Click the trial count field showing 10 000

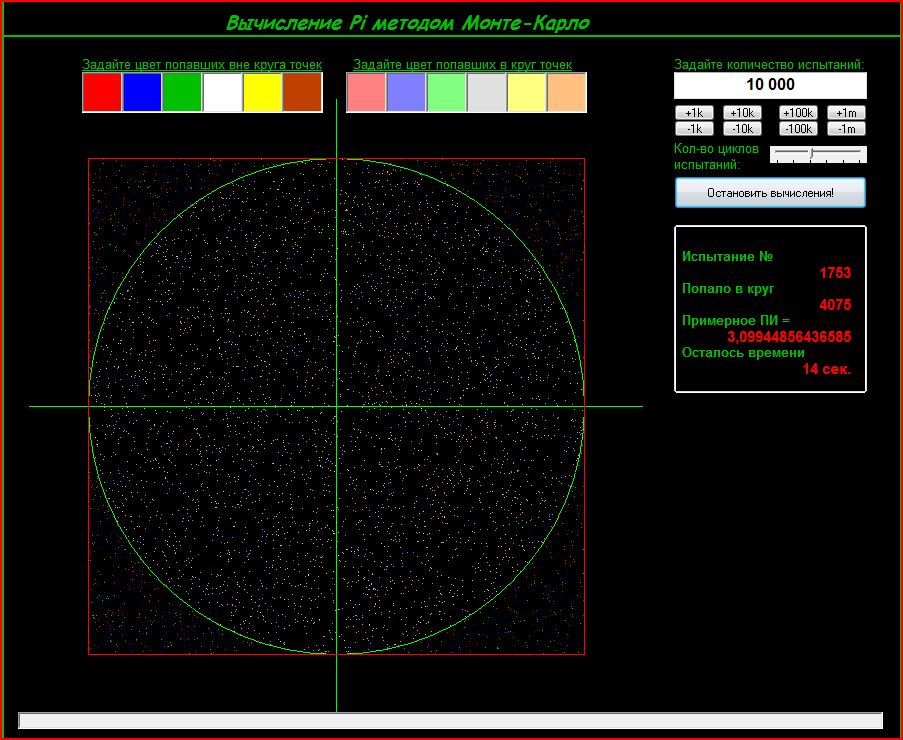[770, 85]
